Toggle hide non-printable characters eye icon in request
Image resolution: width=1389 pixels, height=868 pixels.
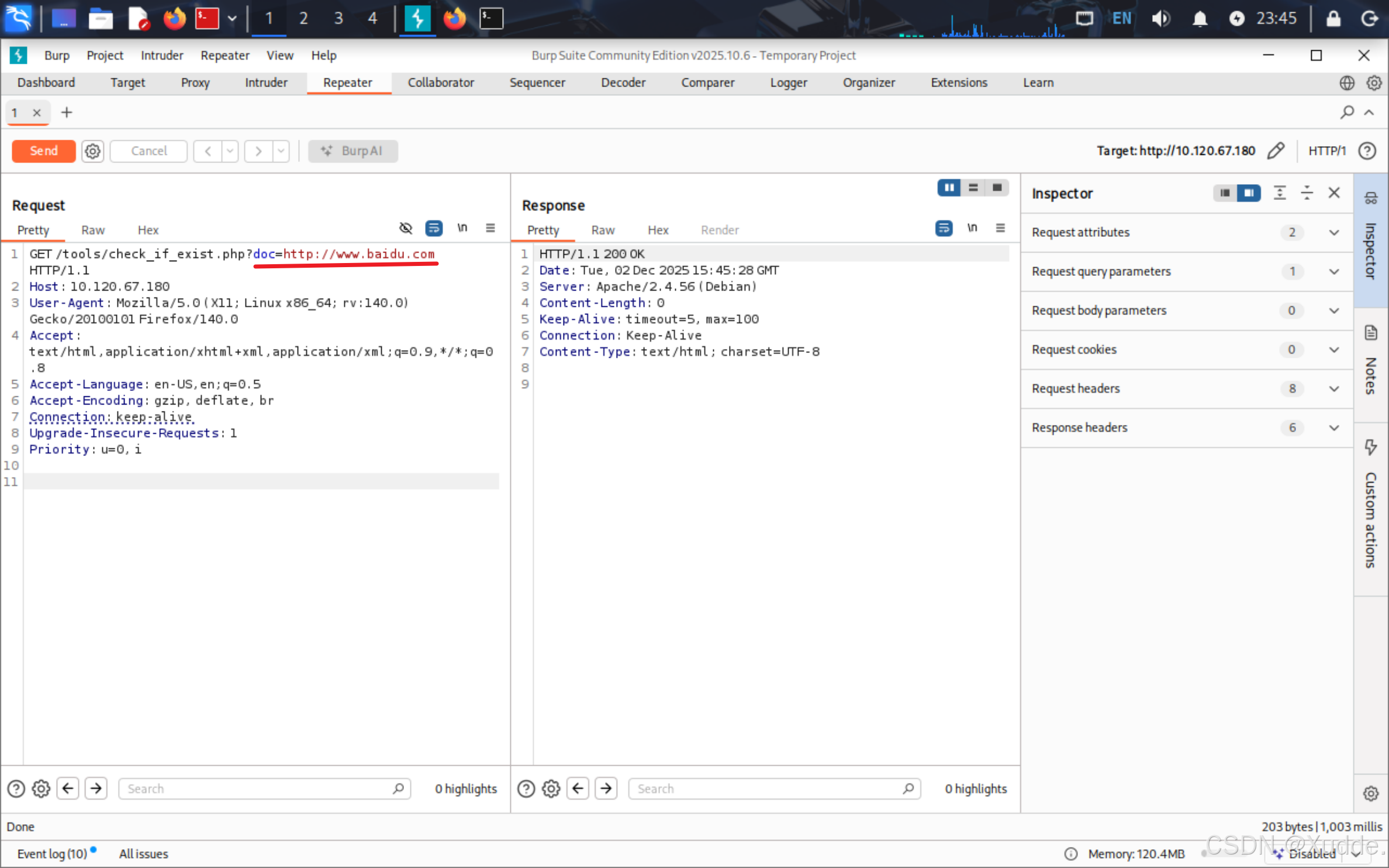click(x=406, y=228)
